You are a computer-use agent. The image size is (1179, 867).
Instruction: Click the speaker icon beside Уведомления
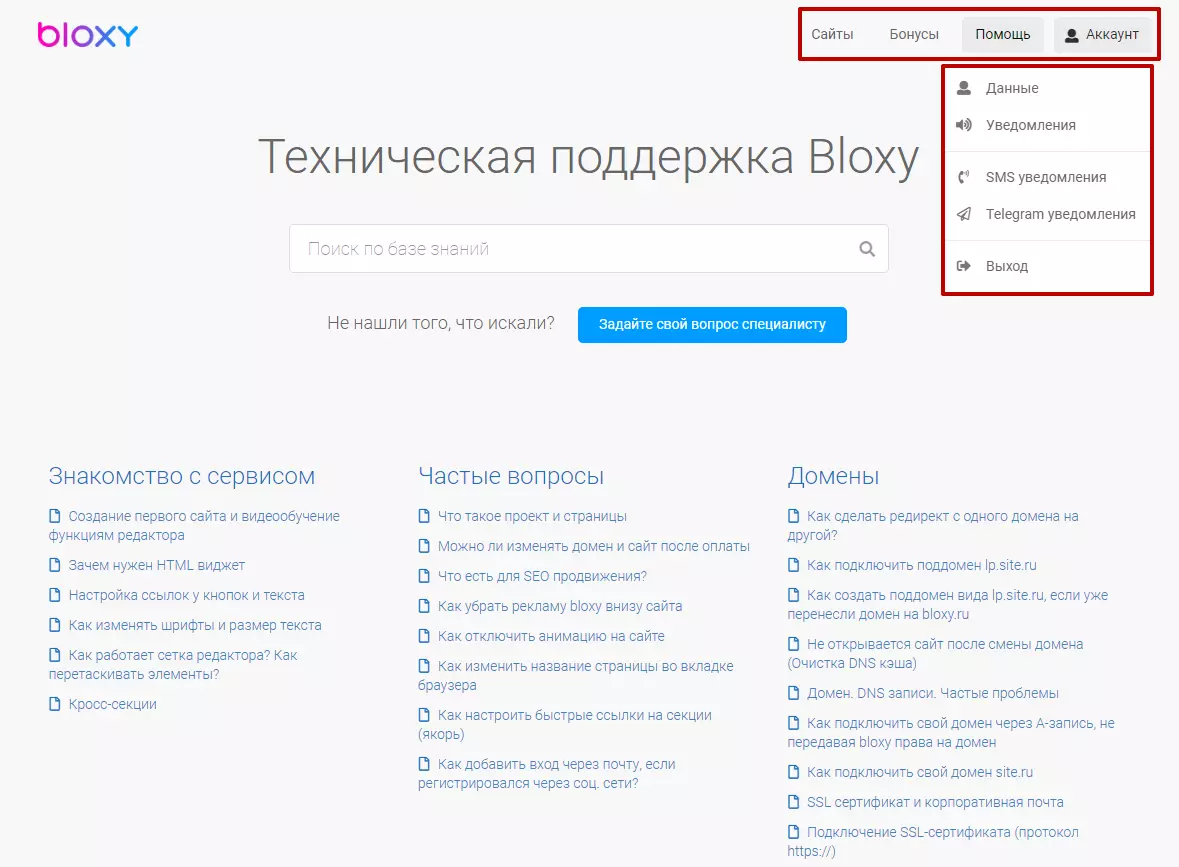963,125
